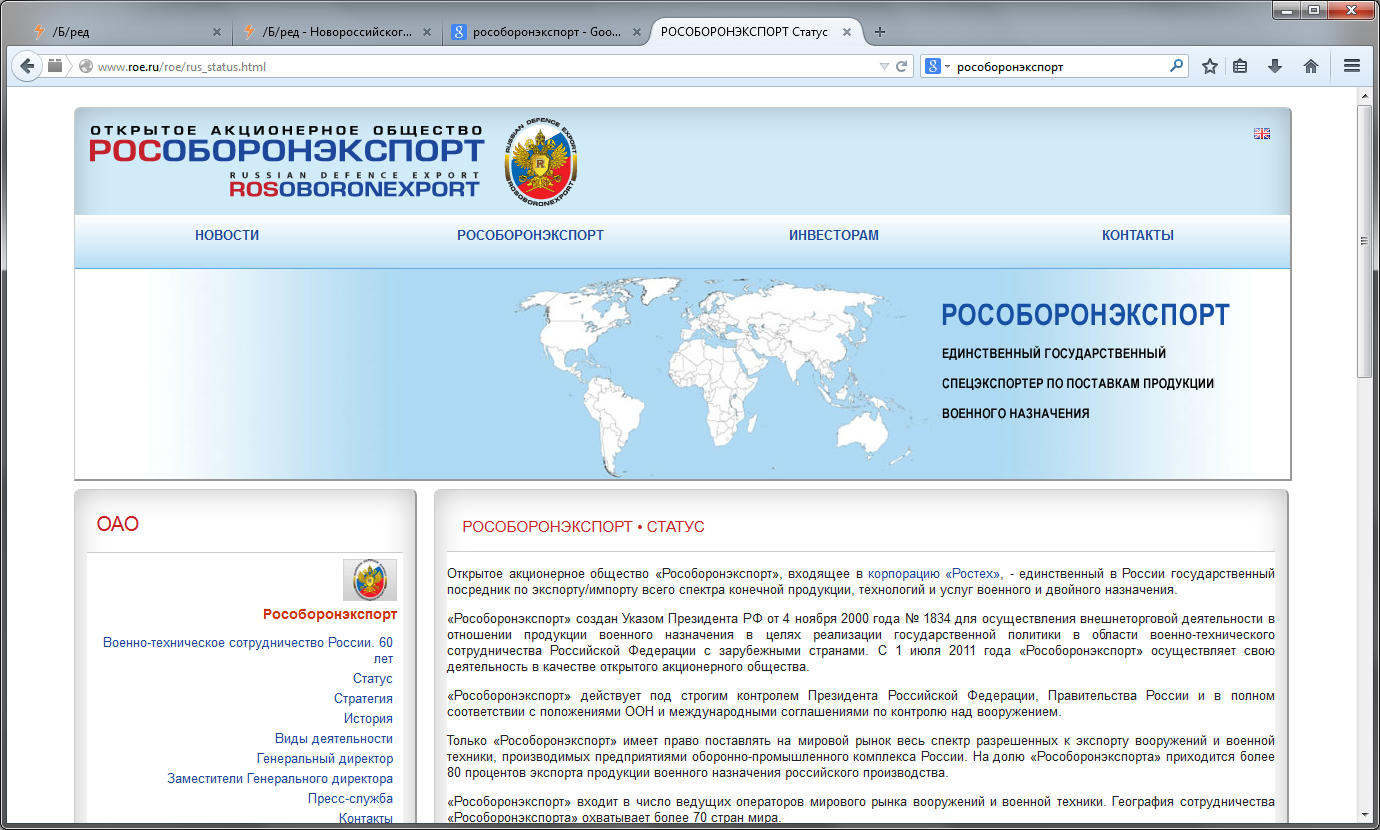1380x830 pixels.
Task: Open the Стратегия sidebar link
Action: (363, 699)
